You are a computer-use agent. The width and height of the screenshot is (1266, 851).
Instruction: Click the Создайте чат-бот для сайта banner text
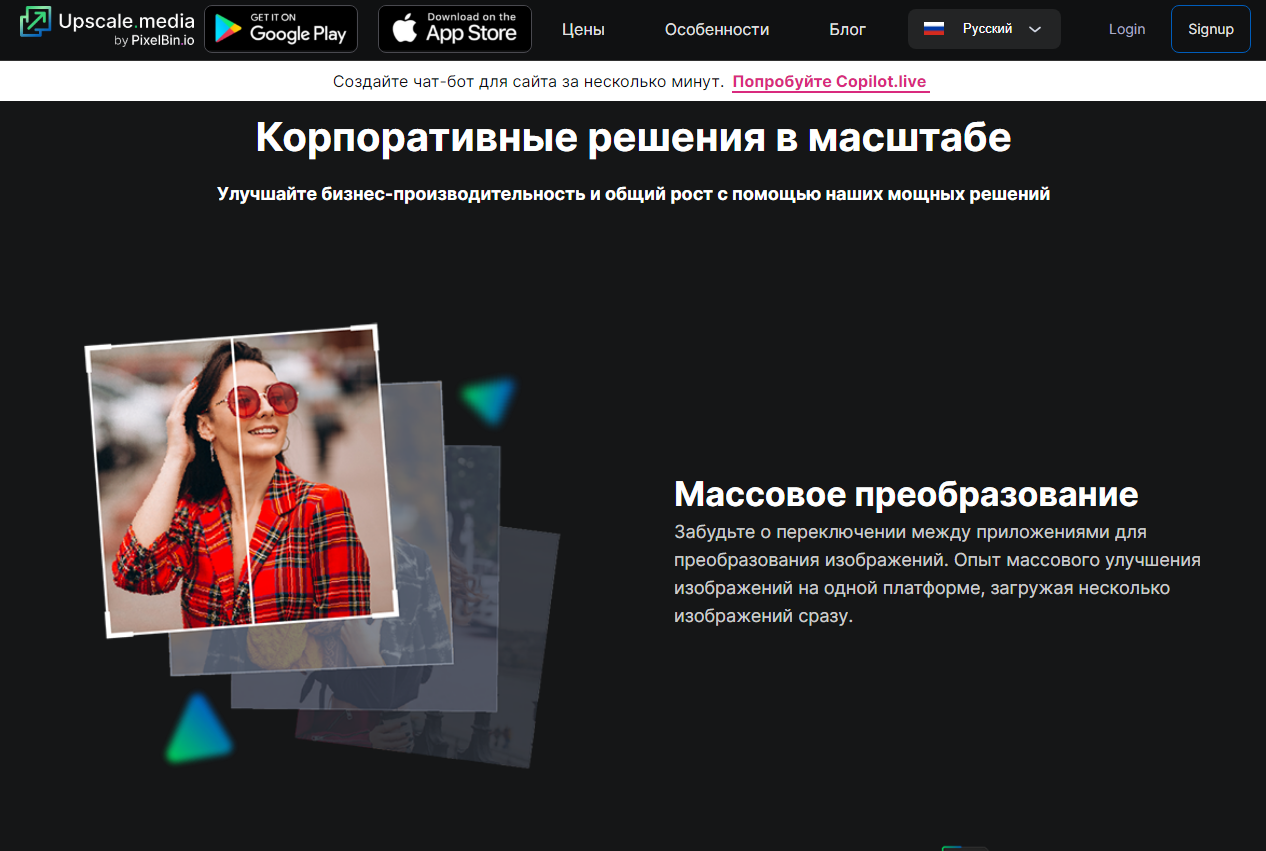[x=528, y=82]
